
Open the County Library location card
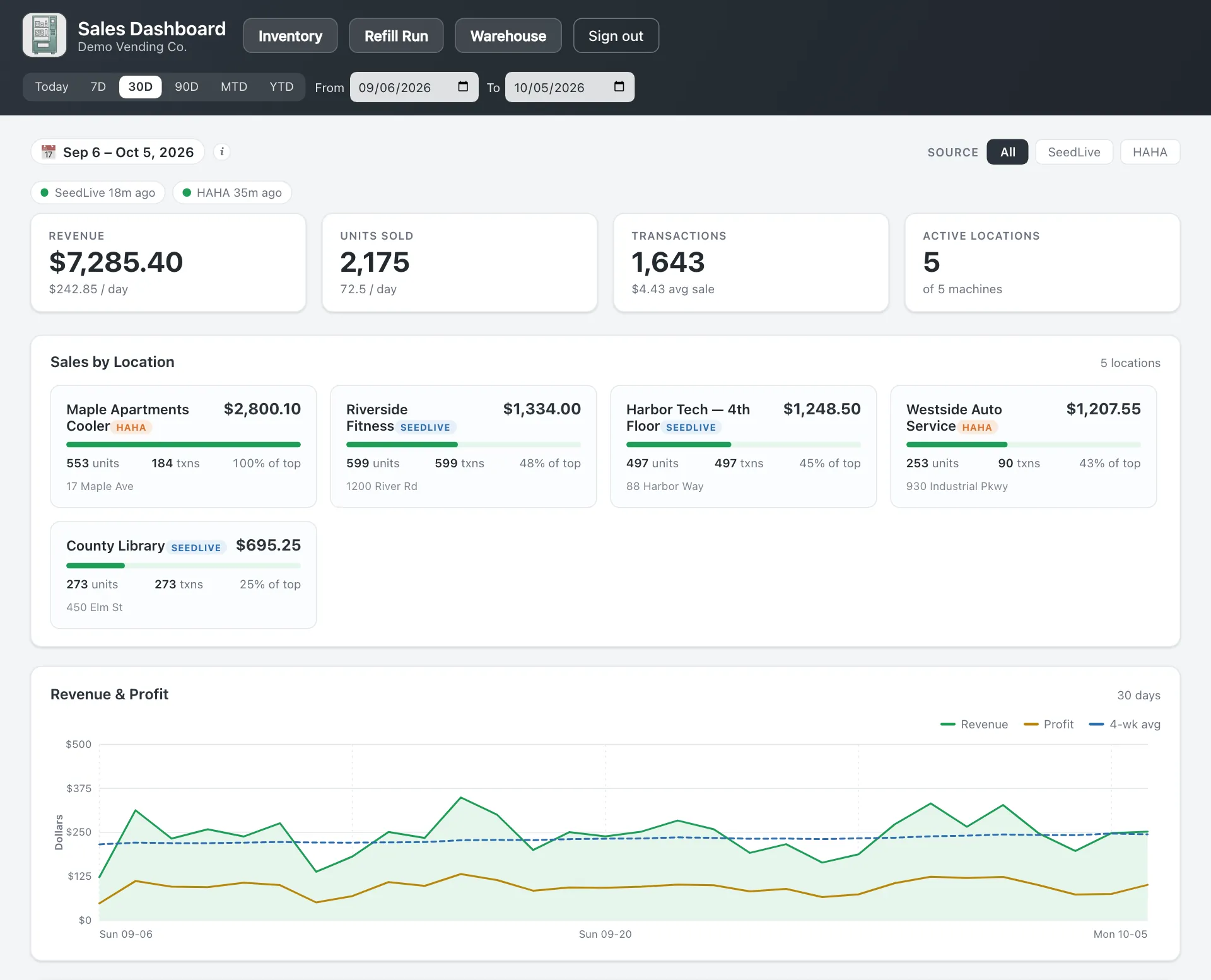[x=184, y=575]
